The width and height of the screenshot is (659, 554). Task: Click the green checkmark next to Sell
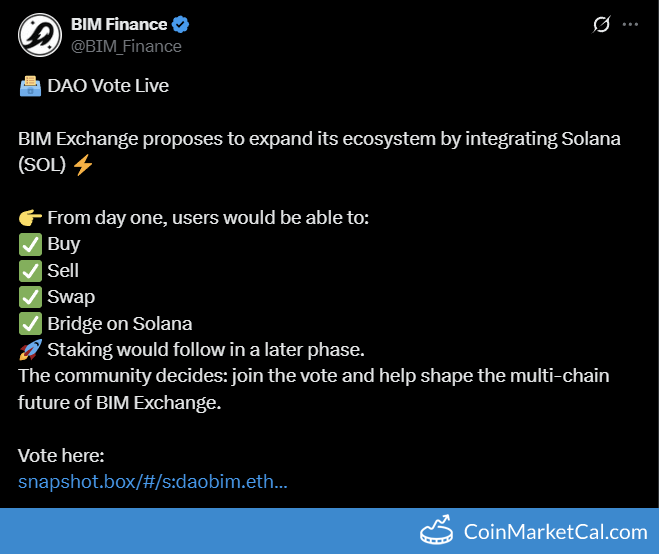(30, 271)
